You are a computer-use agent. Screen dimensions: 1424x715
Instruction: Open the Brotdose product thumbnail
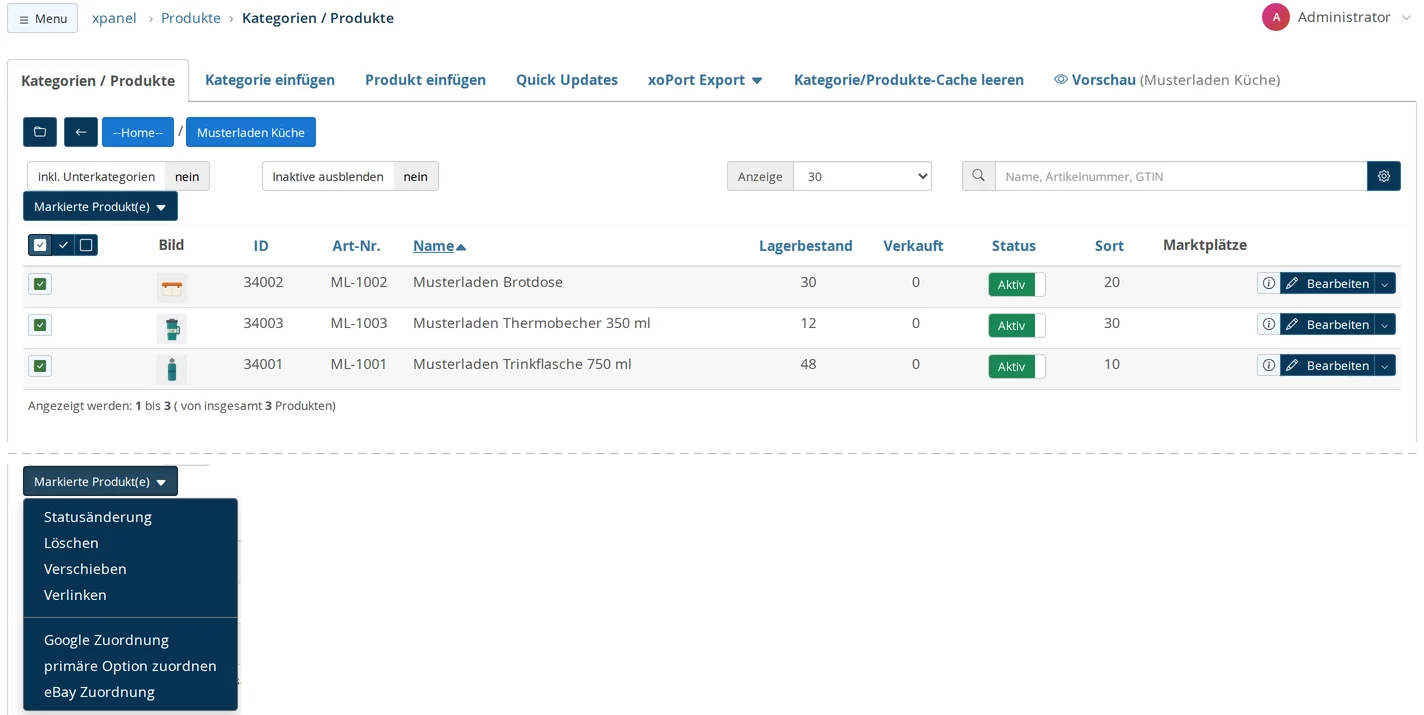point(172,288)
